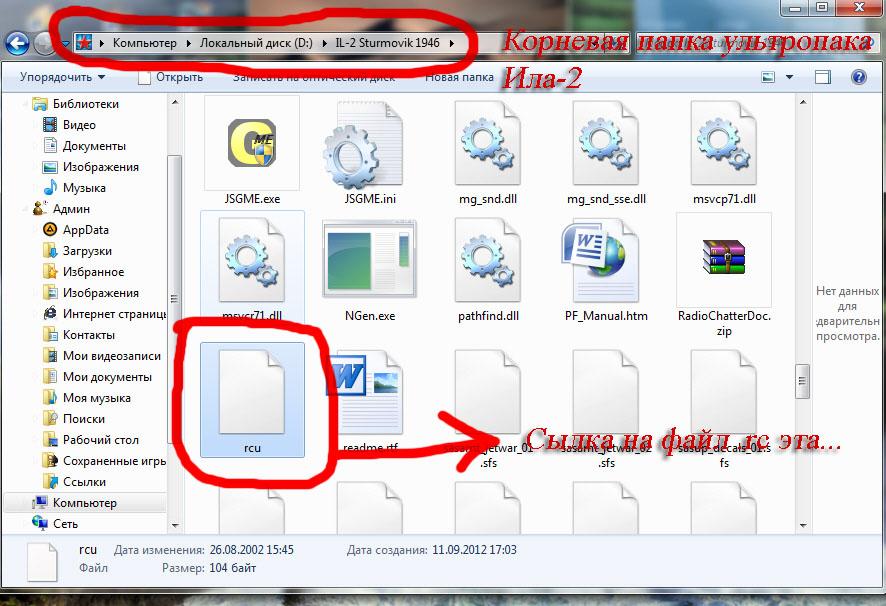This screenshot has height=606, width=886.
Task: Select the readme.rtf Word document icon
Action: pos(365,391)
